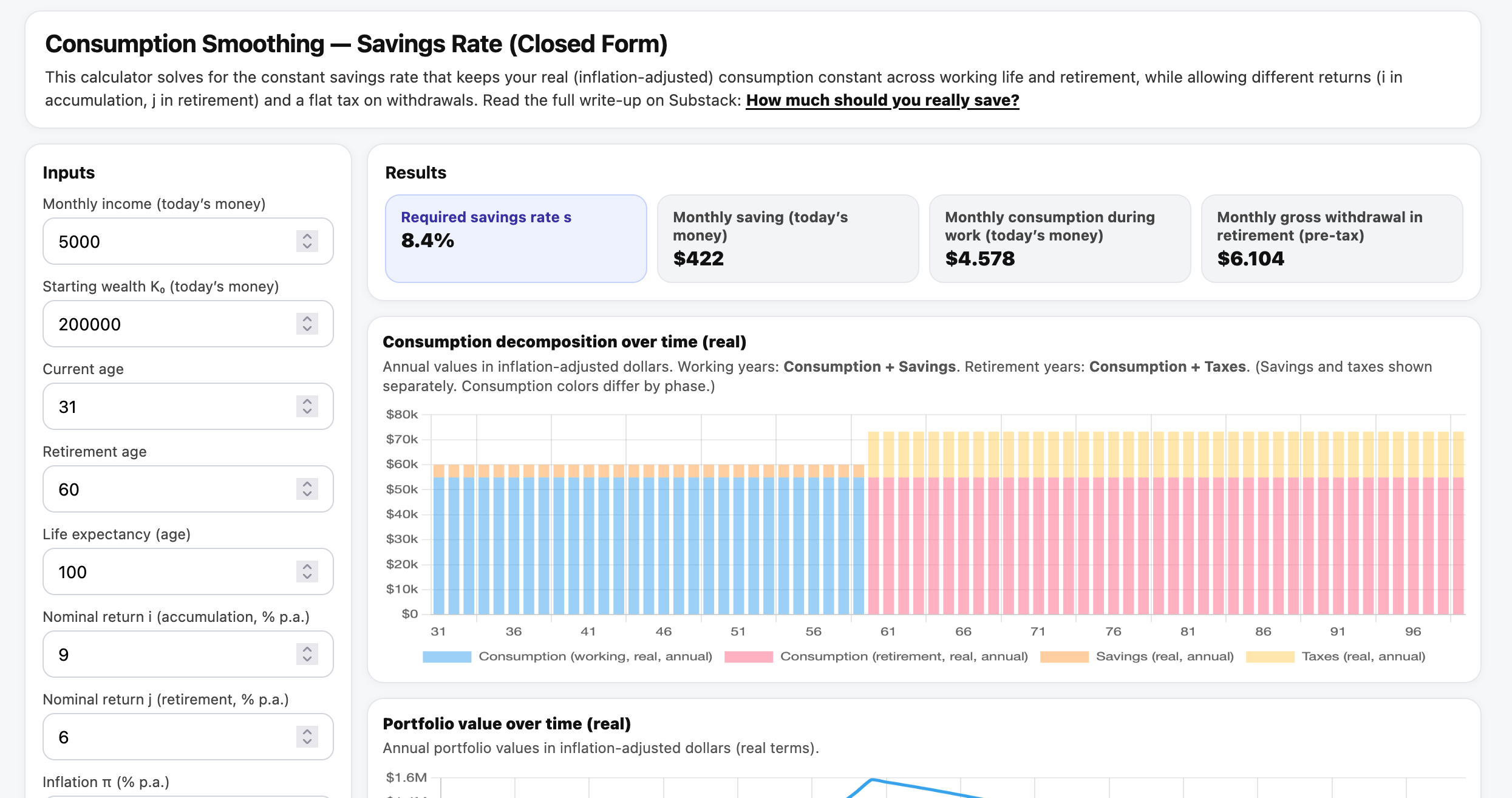This screenshot has width=1512, height=798.
Task: Toggle Consumption (retirement) legend swatch
Action: [x=748, y=656]
